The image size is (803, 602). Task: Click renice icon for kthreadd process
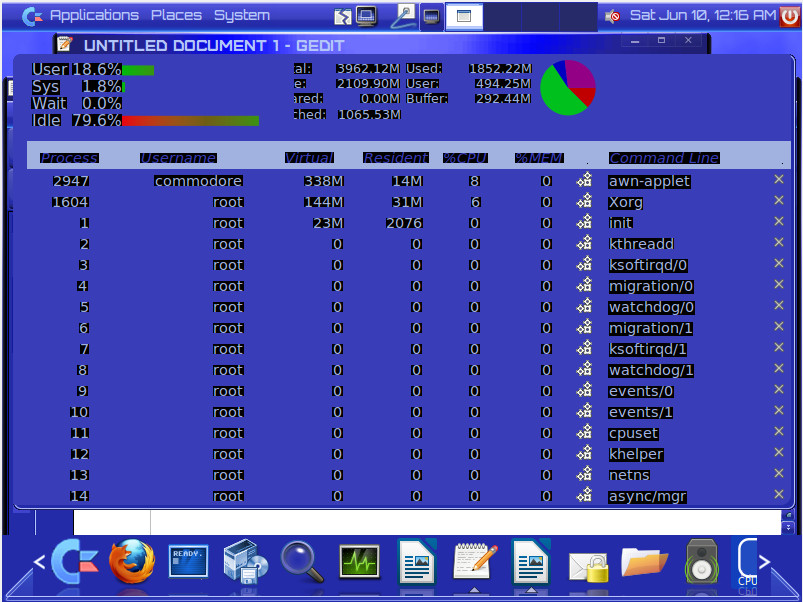(x=584, y=243)
